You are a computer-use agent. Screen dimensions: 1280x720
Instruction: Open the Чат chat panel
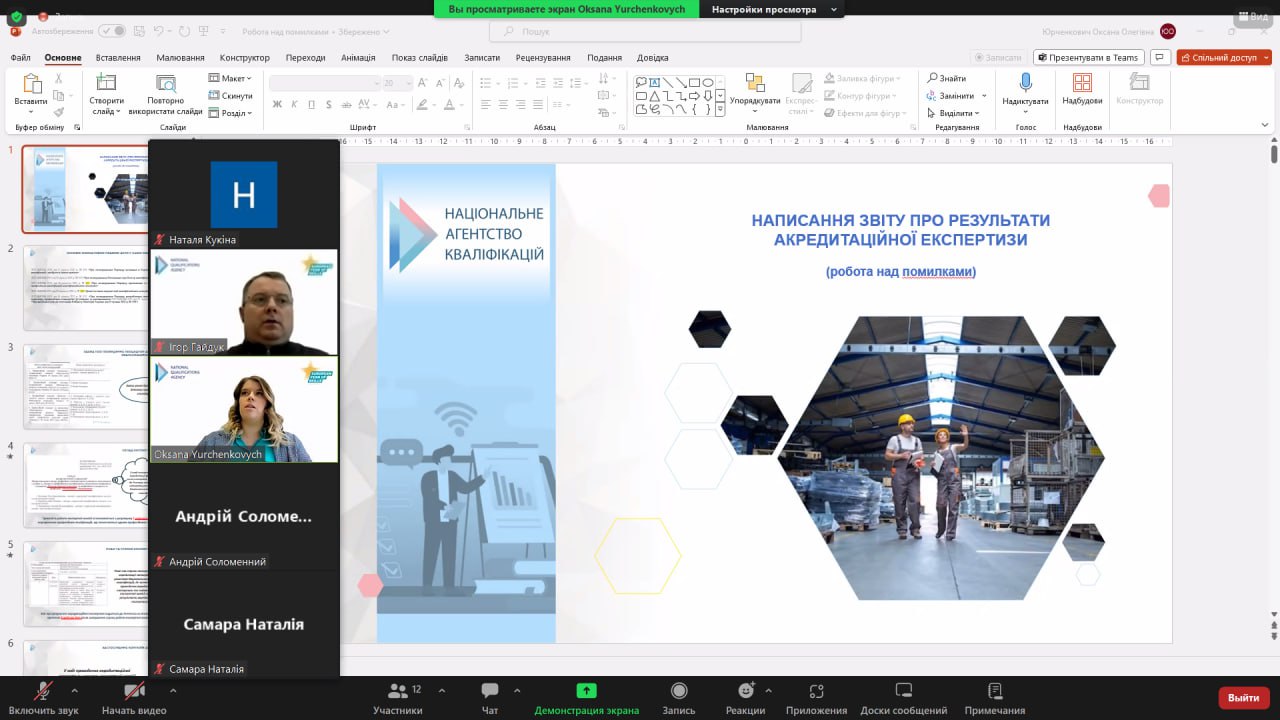[x=490, y=691]
